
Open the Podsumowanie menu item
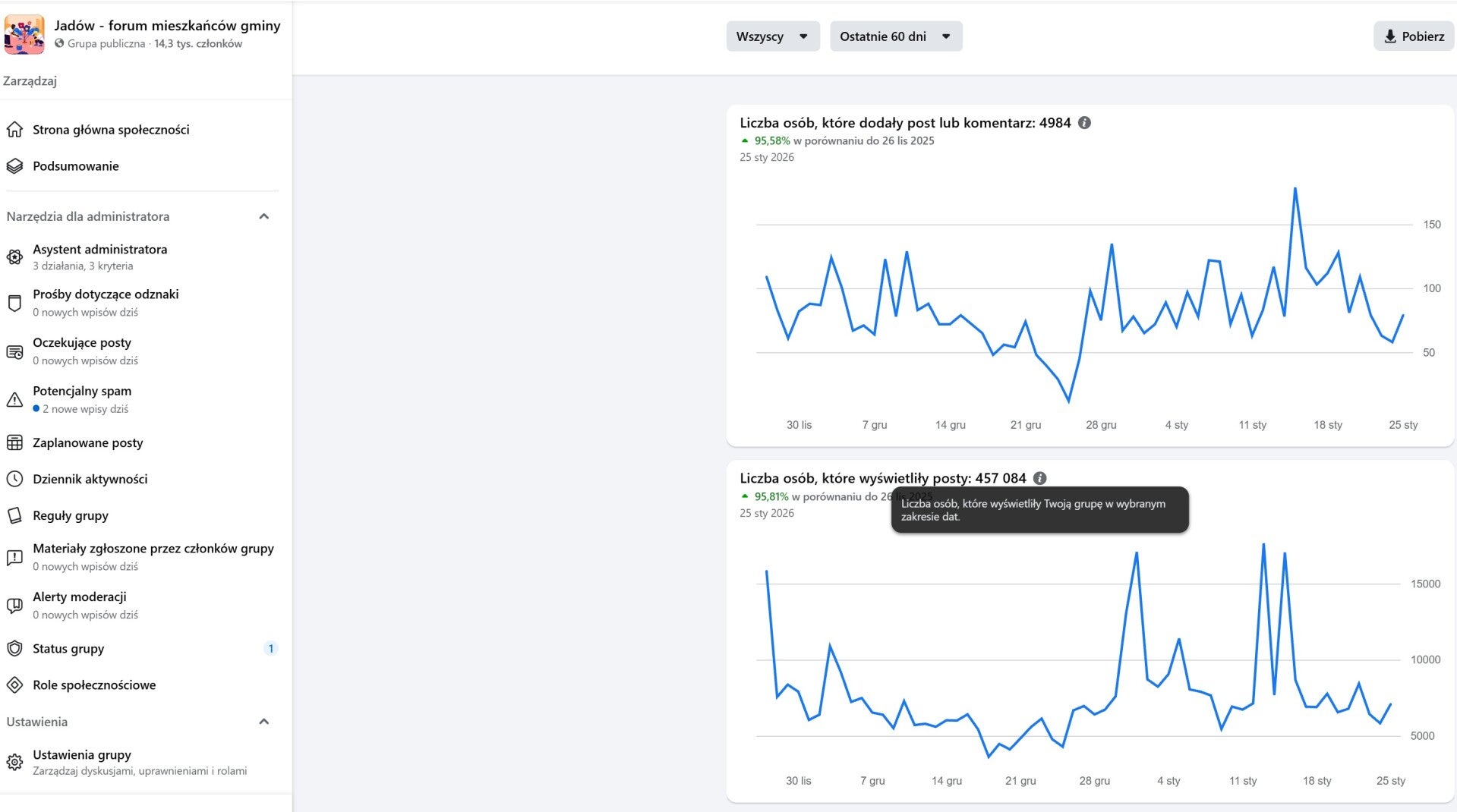pyautogui.click(x=76, y=166)
